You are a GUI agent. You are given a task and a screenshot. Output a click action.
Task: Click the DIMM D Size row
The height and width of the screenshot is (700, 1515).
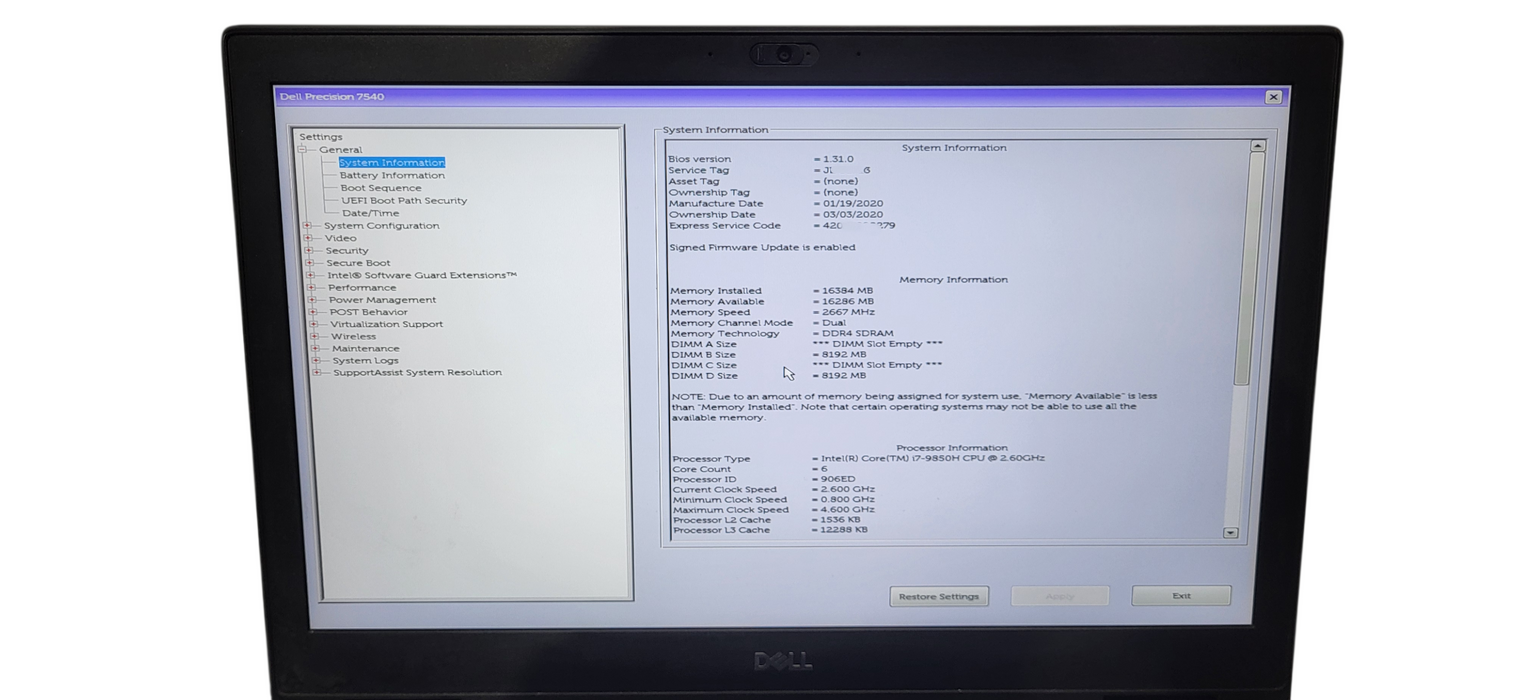[x=769, y=376]
